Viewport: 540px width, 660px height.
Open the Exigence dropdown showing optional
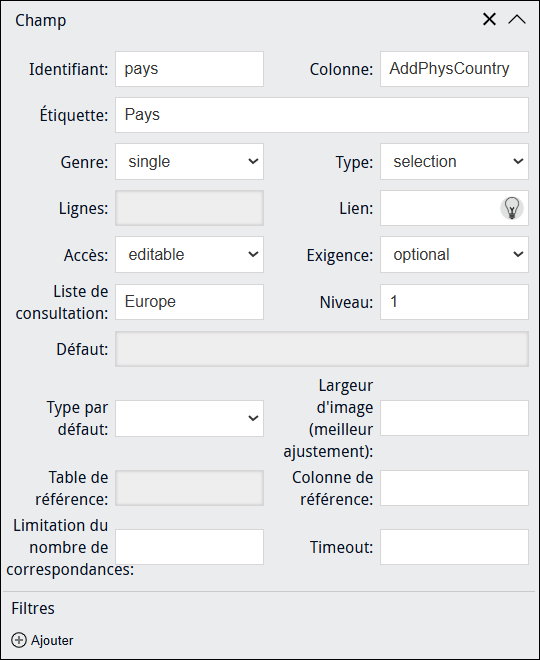pos(454,255)
